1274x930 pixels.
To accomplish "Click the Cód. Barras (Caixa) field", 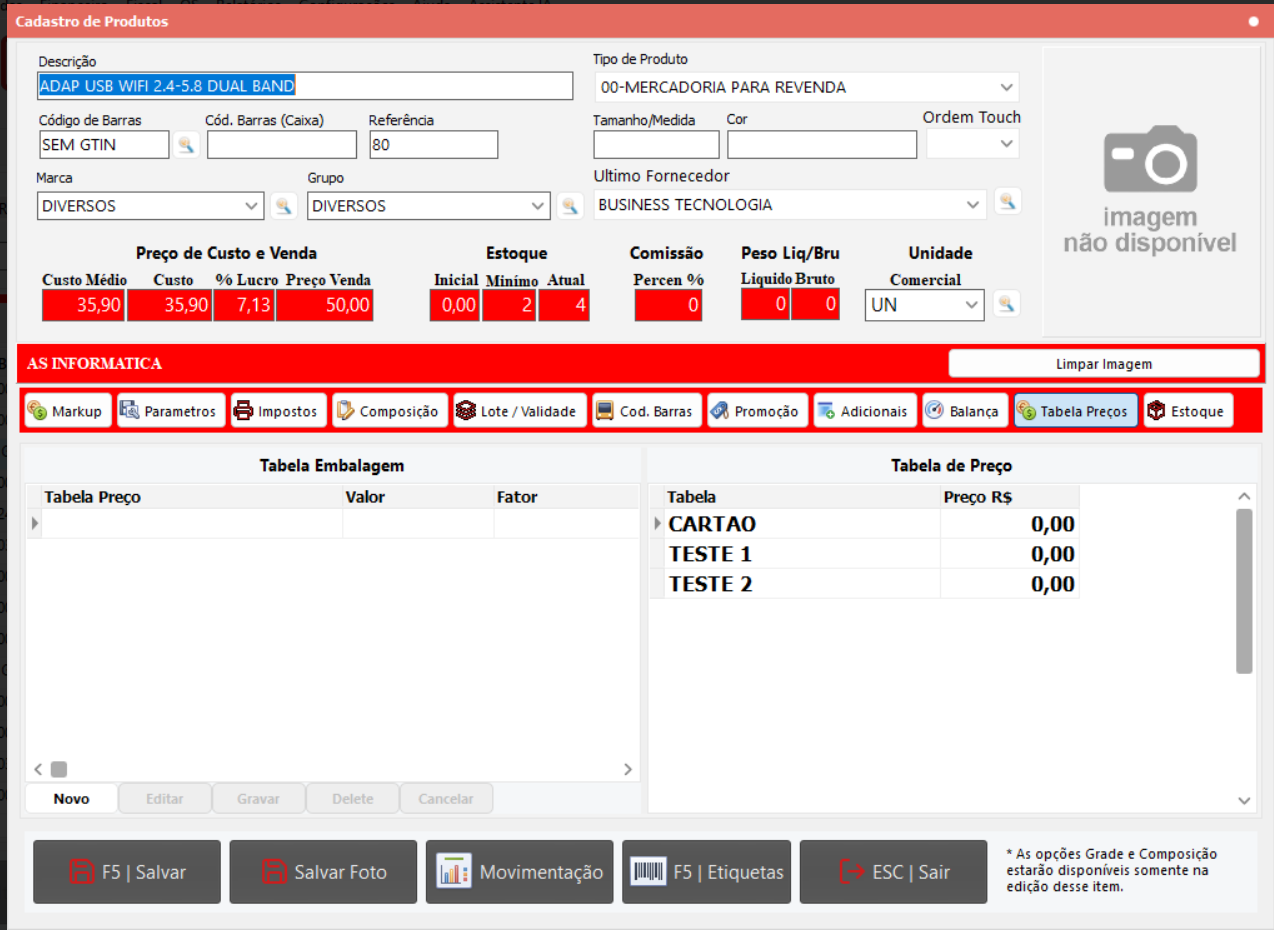I will tap(281, 145).
